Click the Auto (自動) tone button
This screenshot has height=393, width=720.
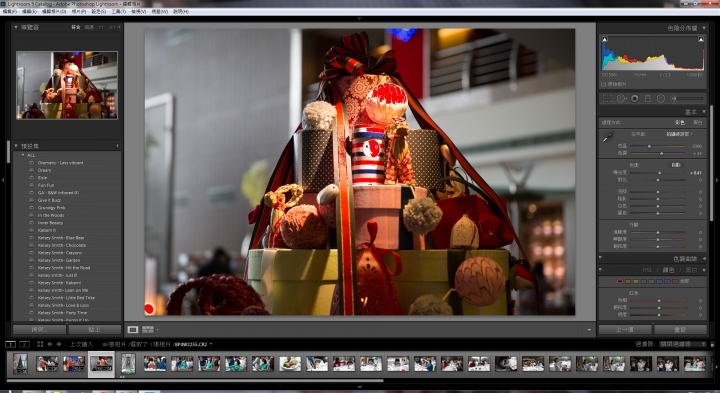[676, 165]
